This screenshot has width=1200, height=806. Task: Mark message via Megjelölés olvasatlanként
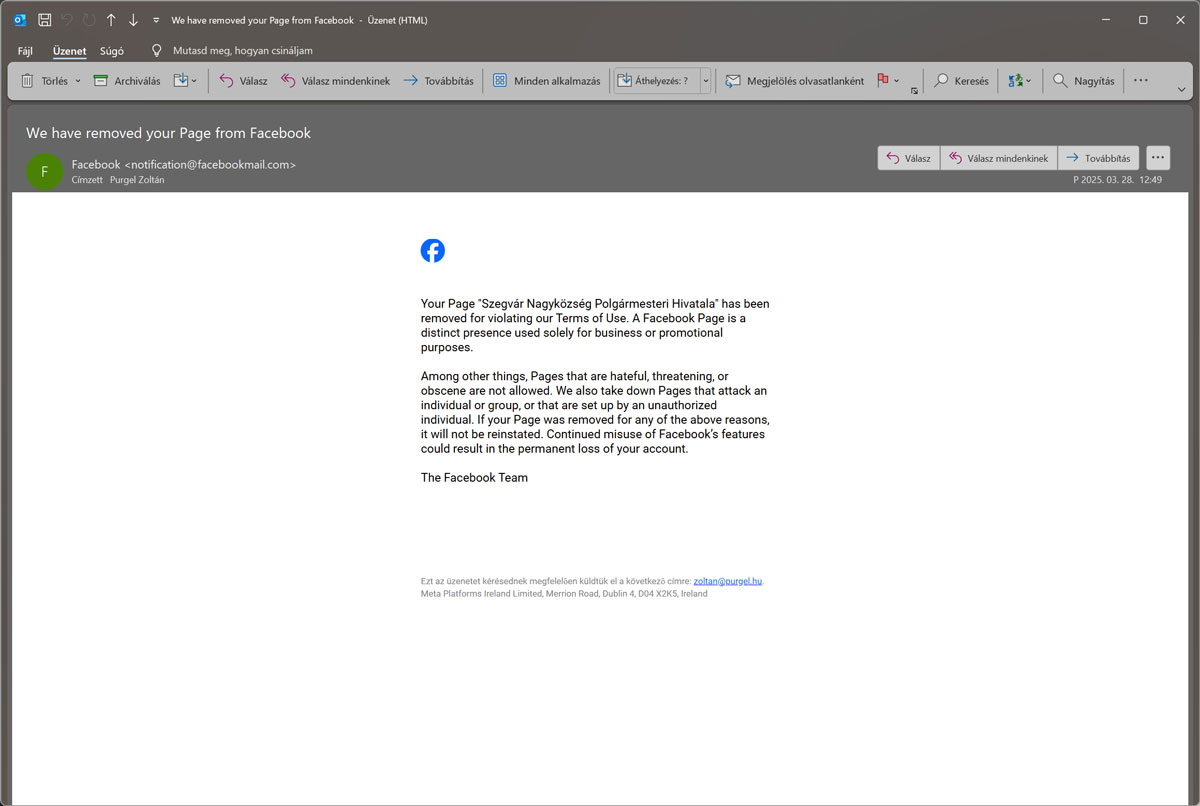(x=795, y=81)
